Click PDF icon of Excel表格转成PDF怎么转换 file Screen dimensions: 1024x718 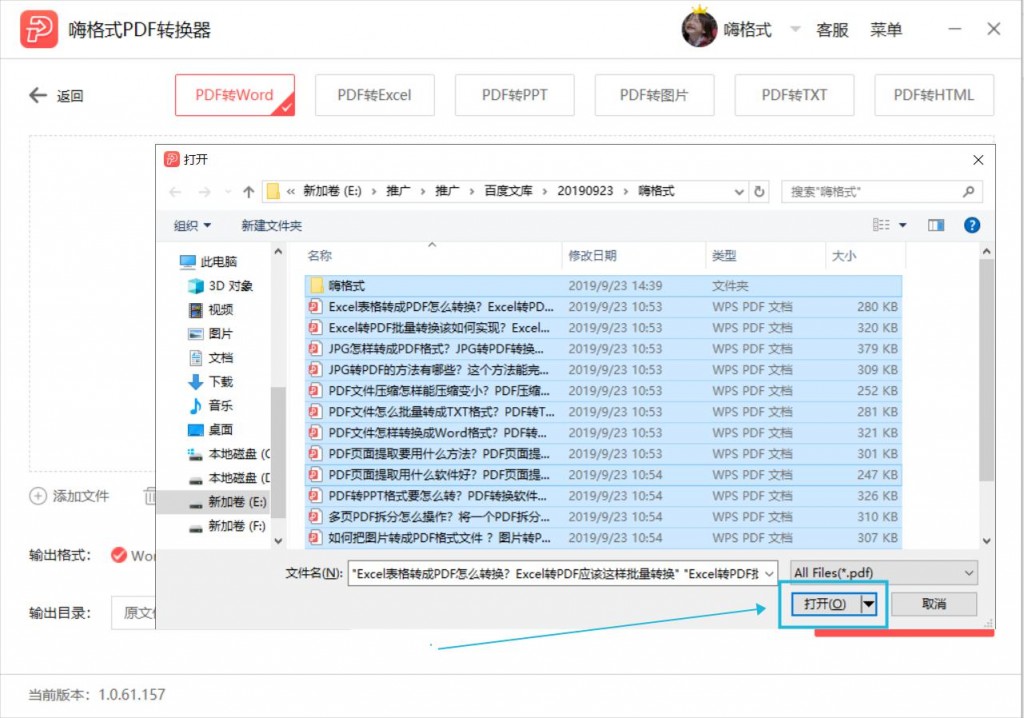tap(315, 306)
